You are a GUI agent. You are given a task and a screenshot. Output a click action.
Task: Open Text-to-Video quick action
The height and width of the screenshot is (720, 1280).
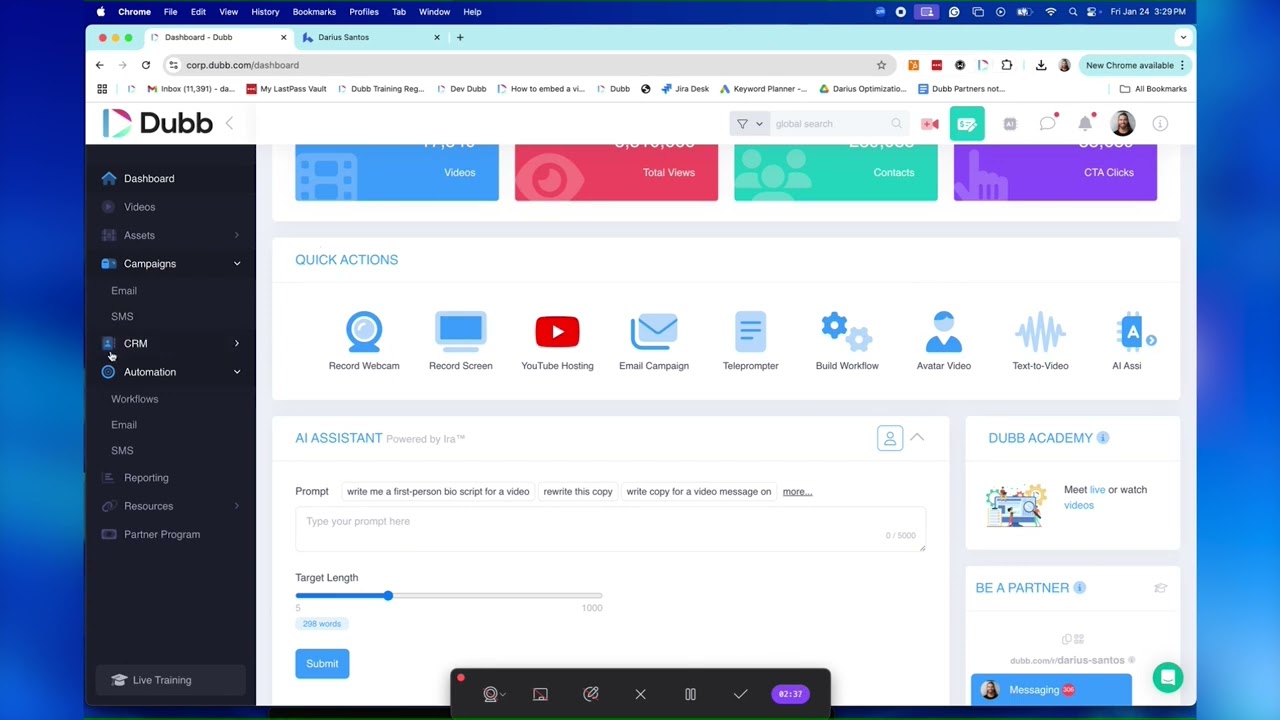point(1040,341)
